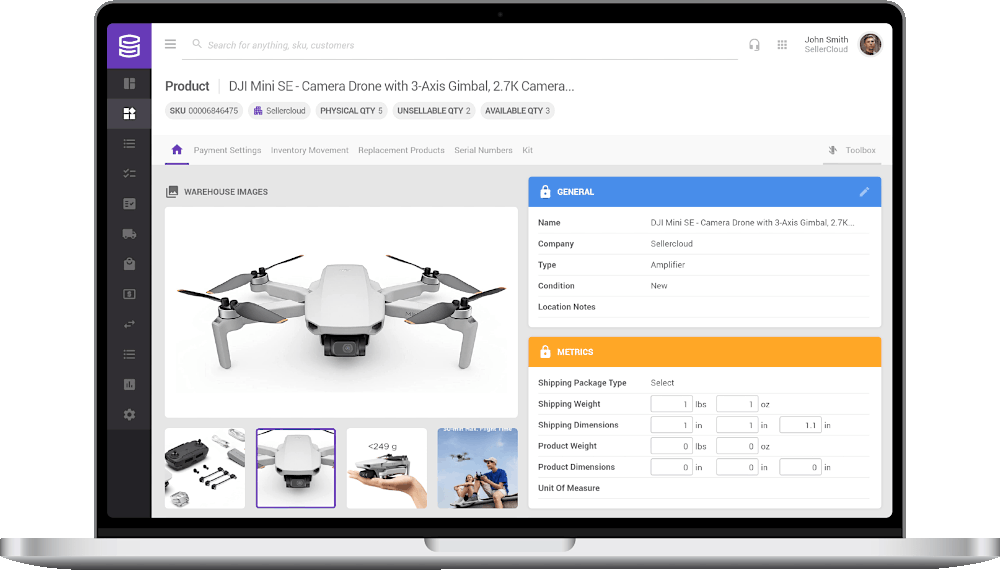Open the reports bar-chart sidebar icon
Screen dimensions: 1000x570
click(x=129, y=384)
